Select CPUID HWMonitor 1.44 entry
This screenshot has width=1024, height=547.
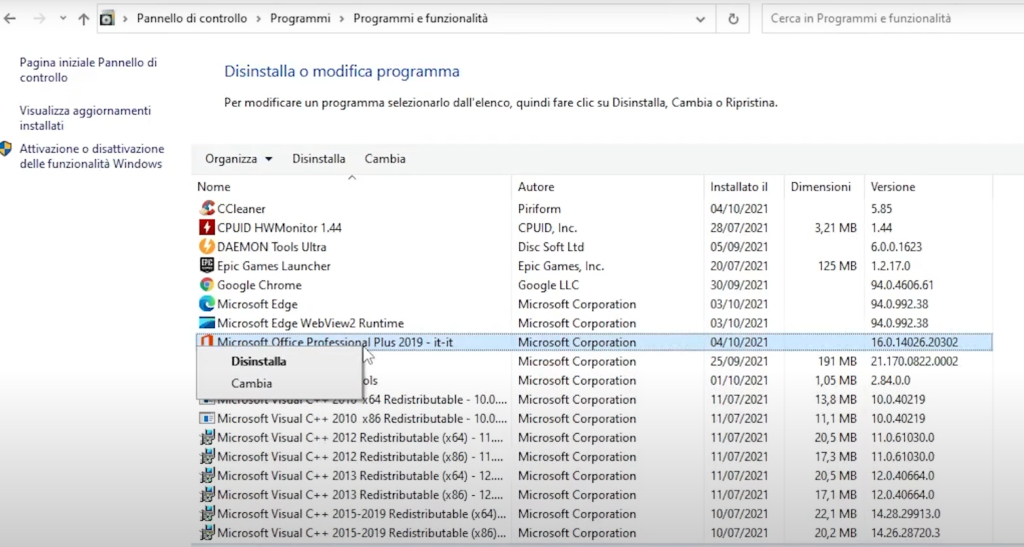(x=279, y=228)
